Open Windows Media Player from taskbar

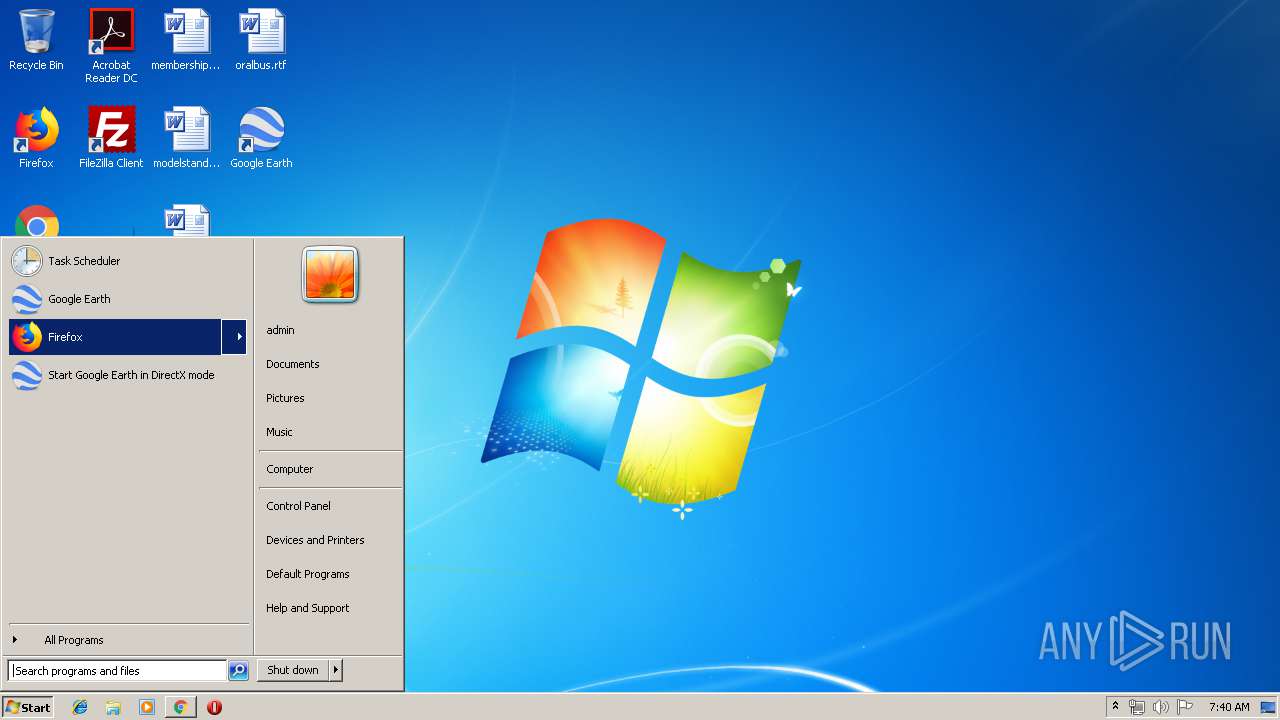click(x=147, y=707)
